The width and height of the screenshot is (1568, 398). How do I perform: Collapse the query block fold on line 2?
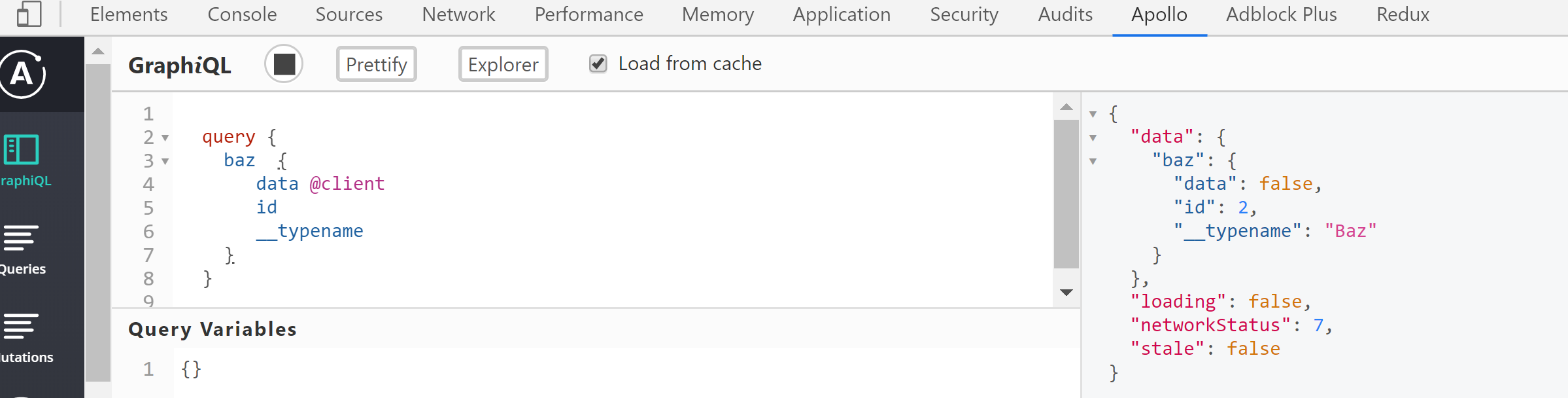coord(165,138)
